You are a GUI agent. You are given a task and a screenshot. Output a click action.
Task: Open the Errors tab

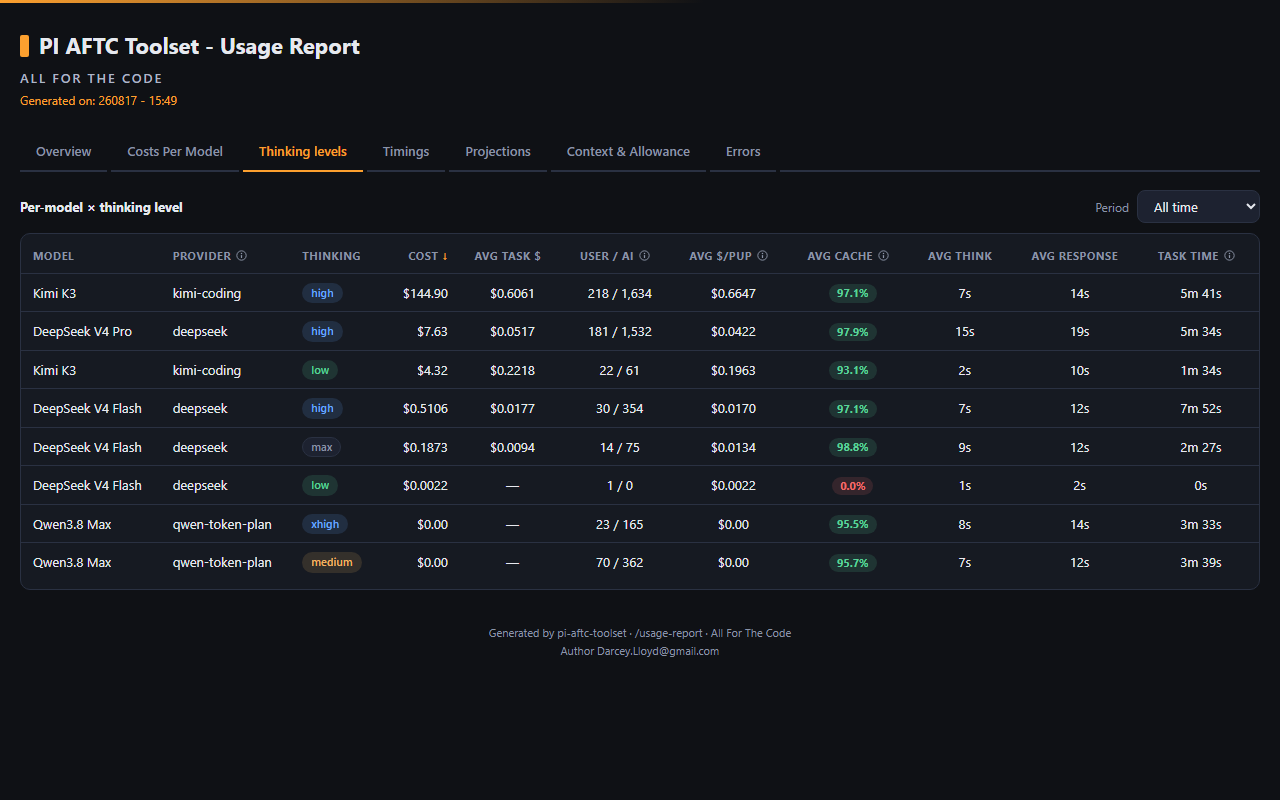point(743,152)
